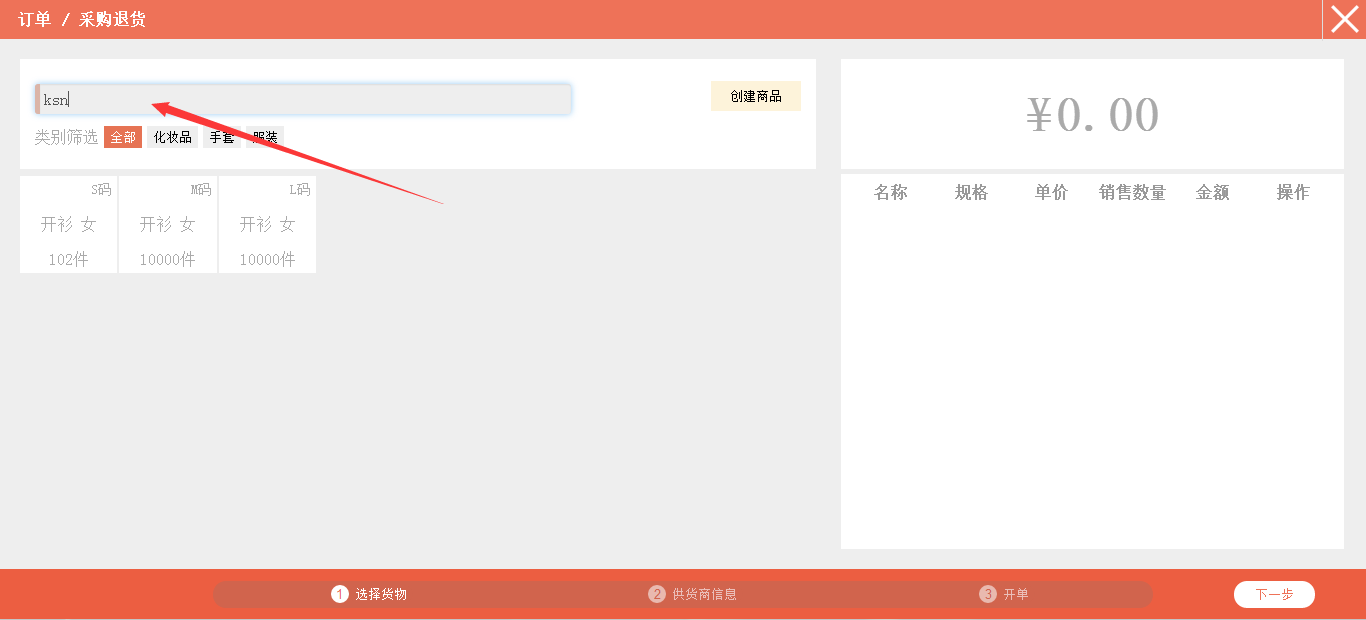Viewport: 1366px width, 620px height.
Task: Close the 采购退货 window with X icon
Action: tap(1344, 19)
